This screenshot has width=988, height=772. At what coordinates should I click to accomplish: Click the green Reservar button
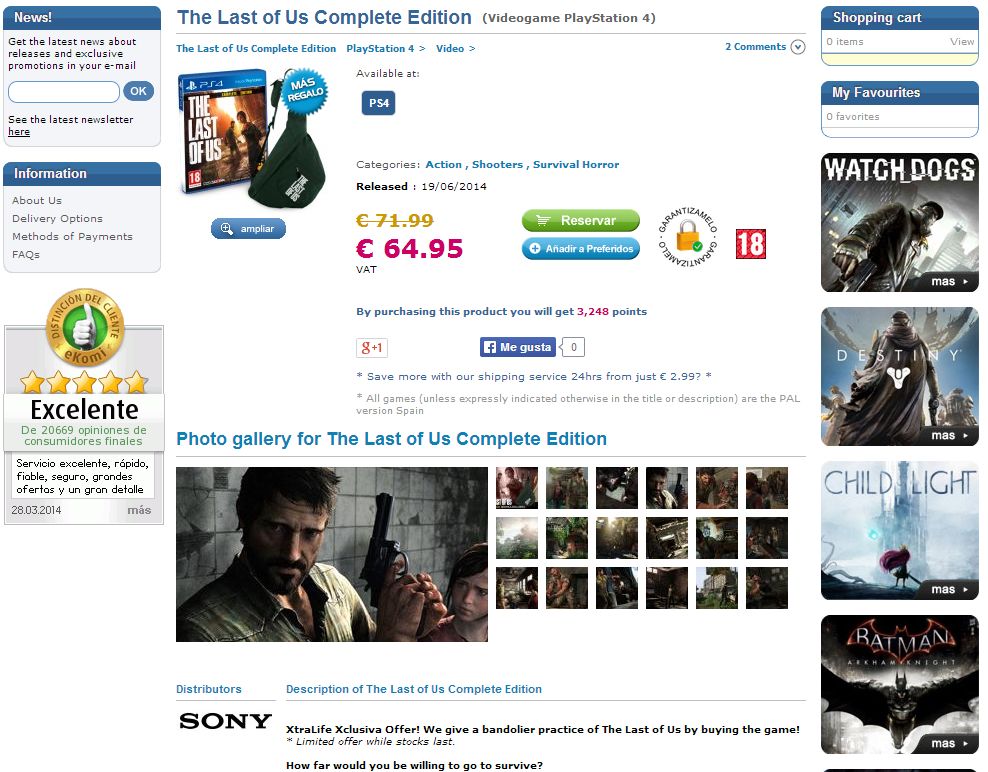[580, 221]
